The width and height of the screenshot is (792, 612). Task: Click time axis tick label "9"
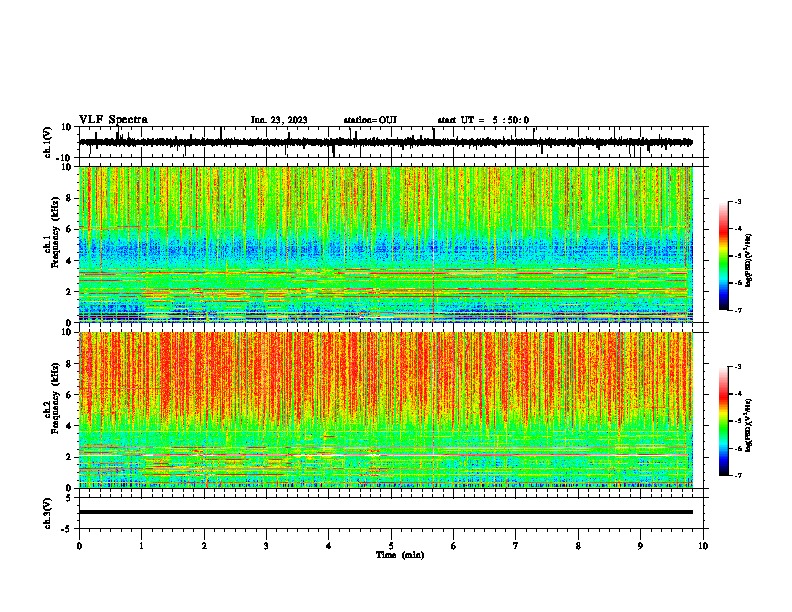coord(640,546)
